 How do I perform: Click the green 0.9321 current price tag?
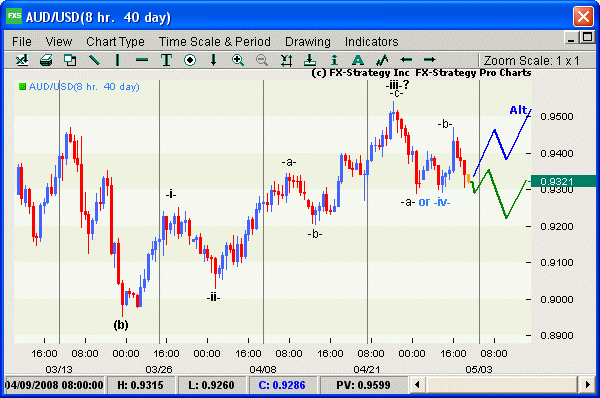pos(562,181)
